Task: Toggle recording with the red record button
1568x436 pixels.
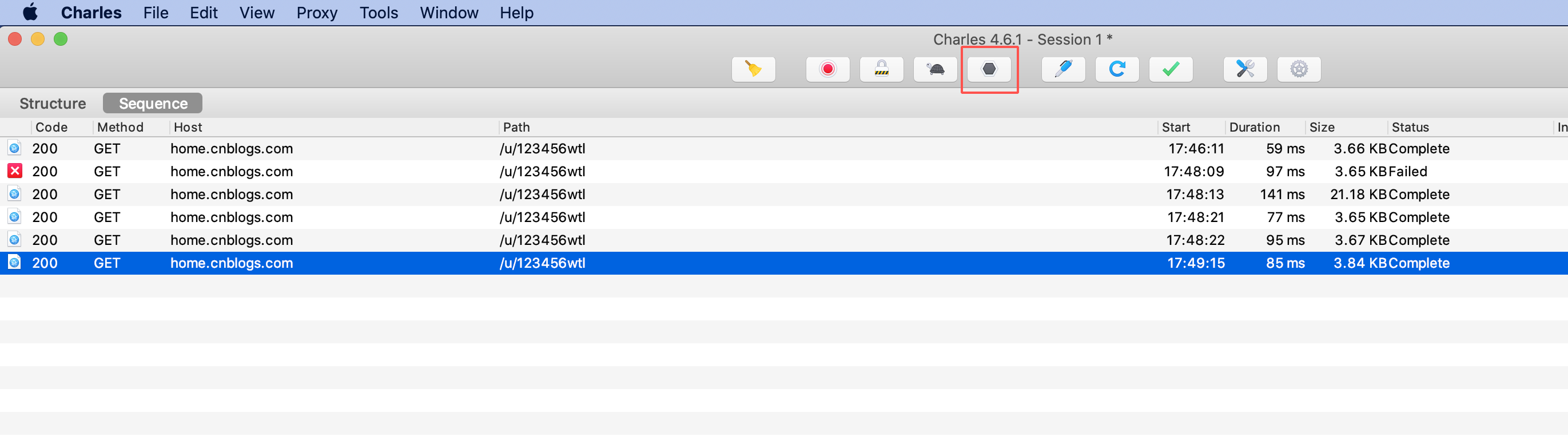Action: (827, 69)
